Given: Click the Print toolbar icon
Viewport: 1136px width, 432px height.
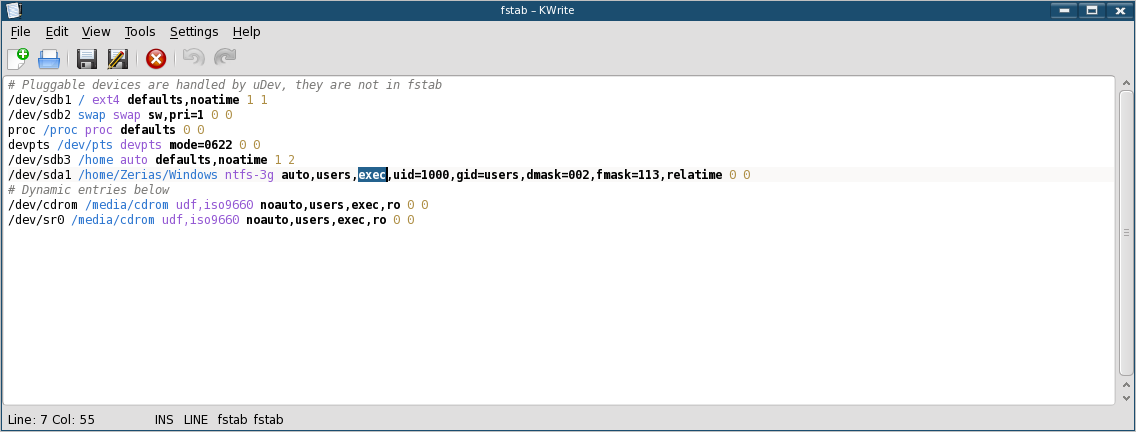Looking at the screenshot, I should click(49, 58).
